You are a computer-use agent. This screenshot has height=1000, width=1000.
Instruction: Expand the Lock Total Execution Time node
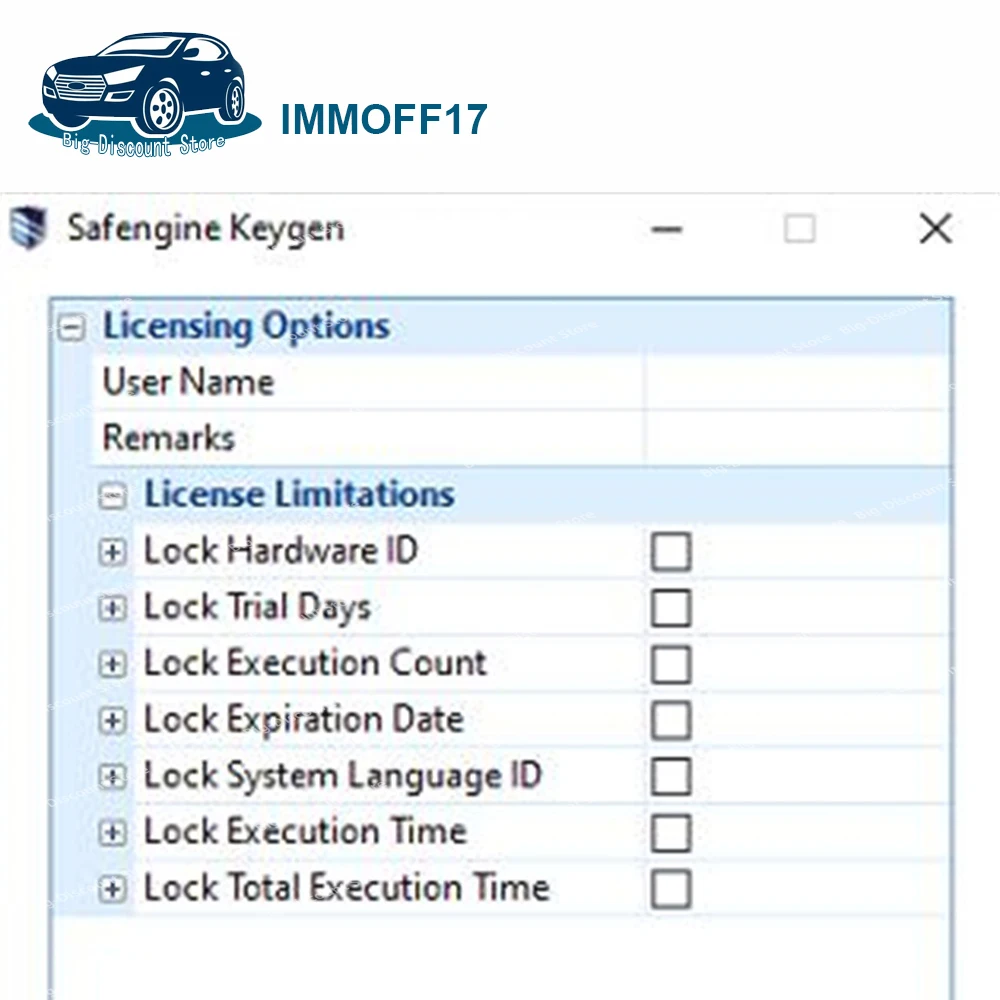[114, 888]
